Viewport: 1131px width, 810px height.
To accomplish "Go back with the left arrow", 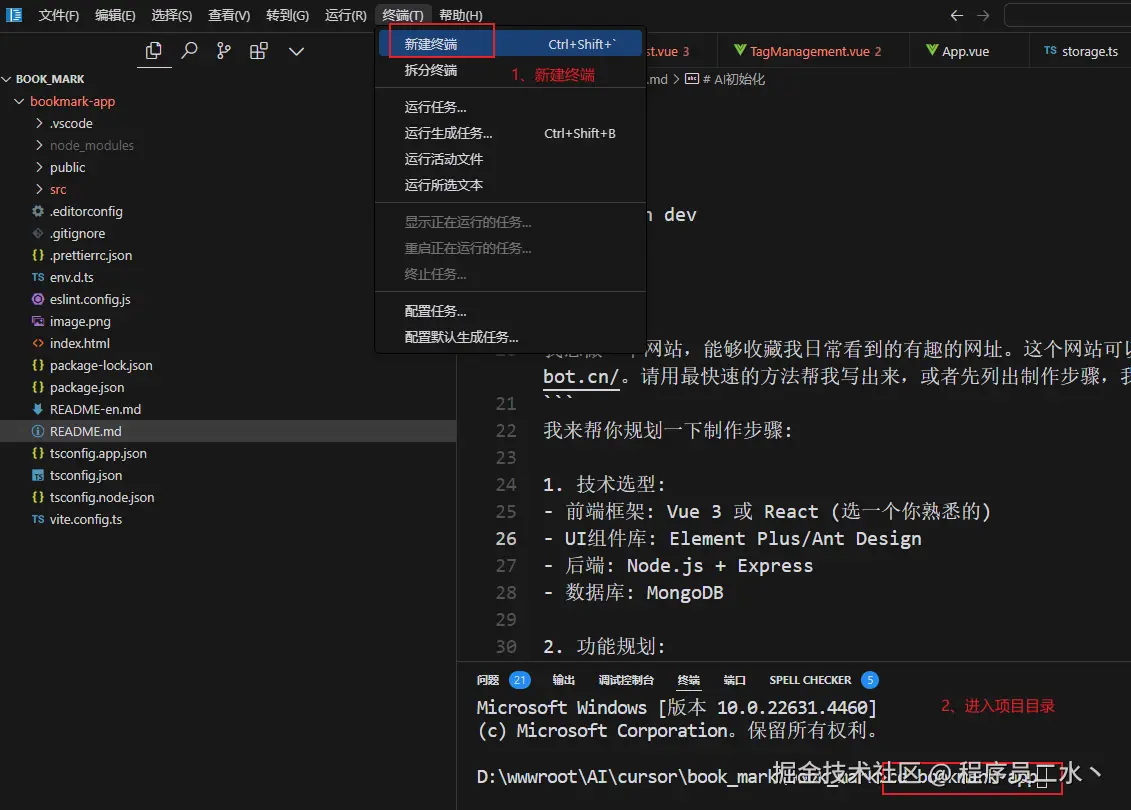I will coord(956,15).
